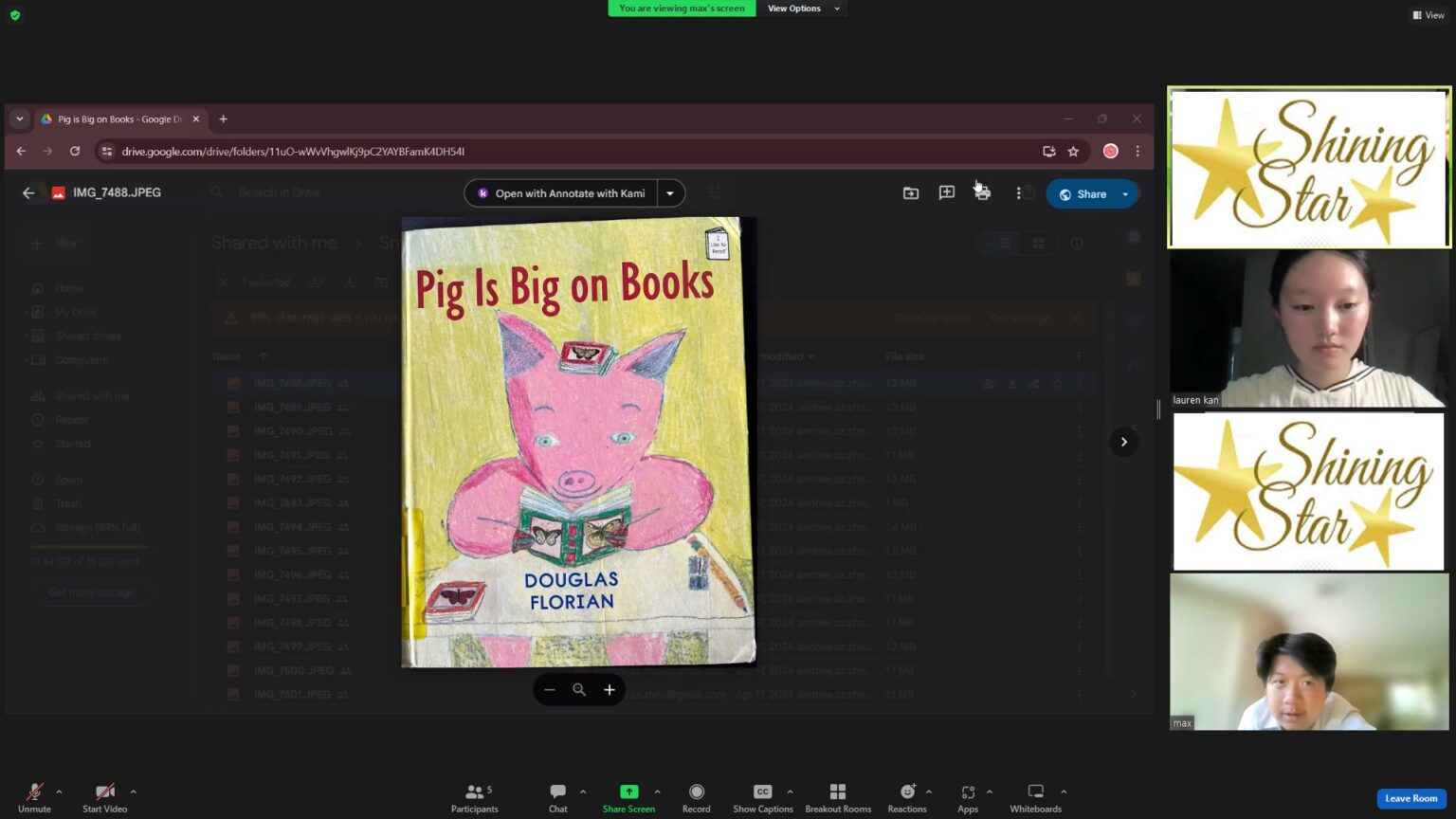Image resolution: width=1456 pixels, height=819 pixels.
Task: Open the Participants panel
Action: [x=474, y=797]
